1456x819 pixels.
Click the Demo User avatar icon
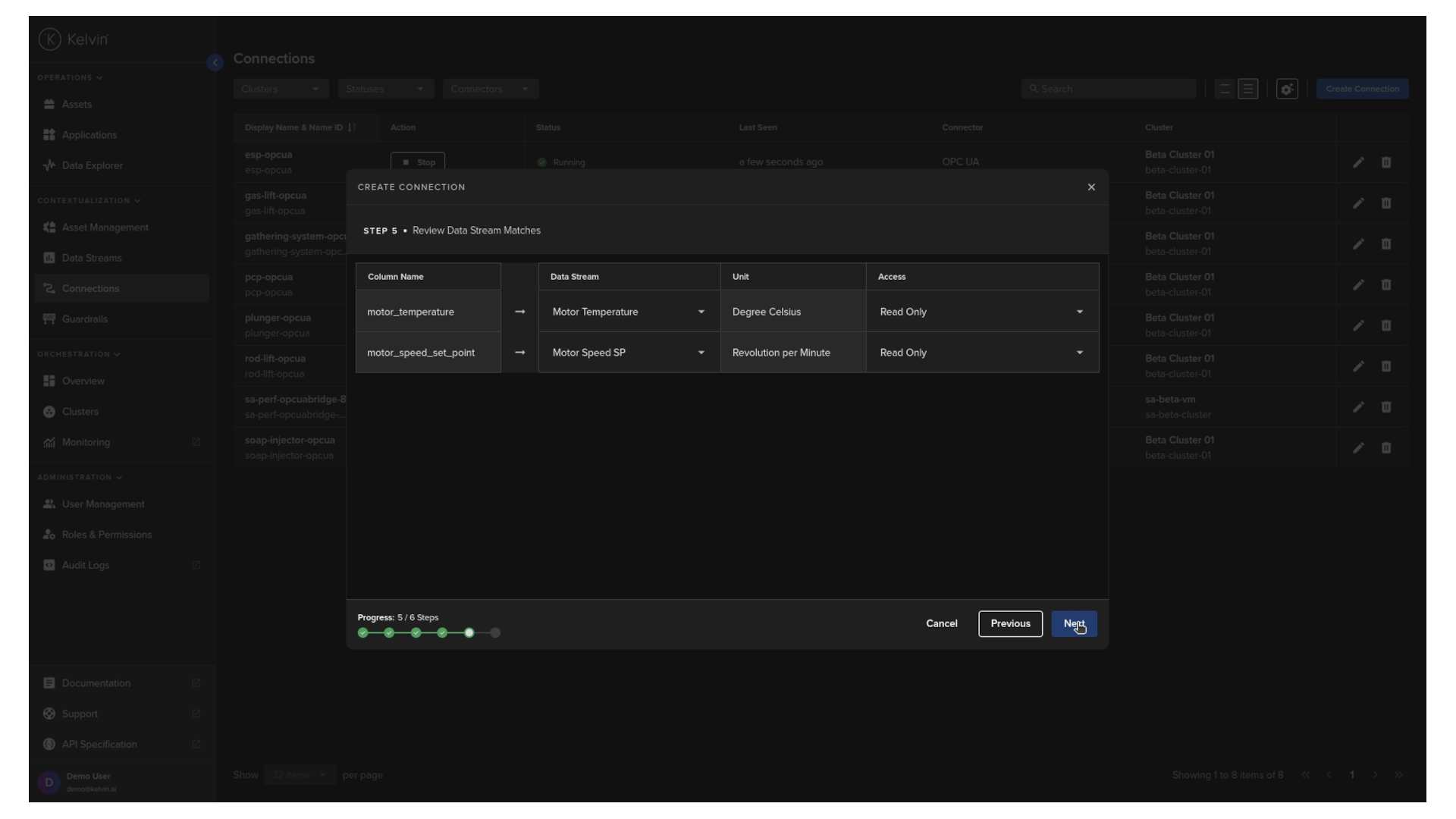tap(49, 782)
